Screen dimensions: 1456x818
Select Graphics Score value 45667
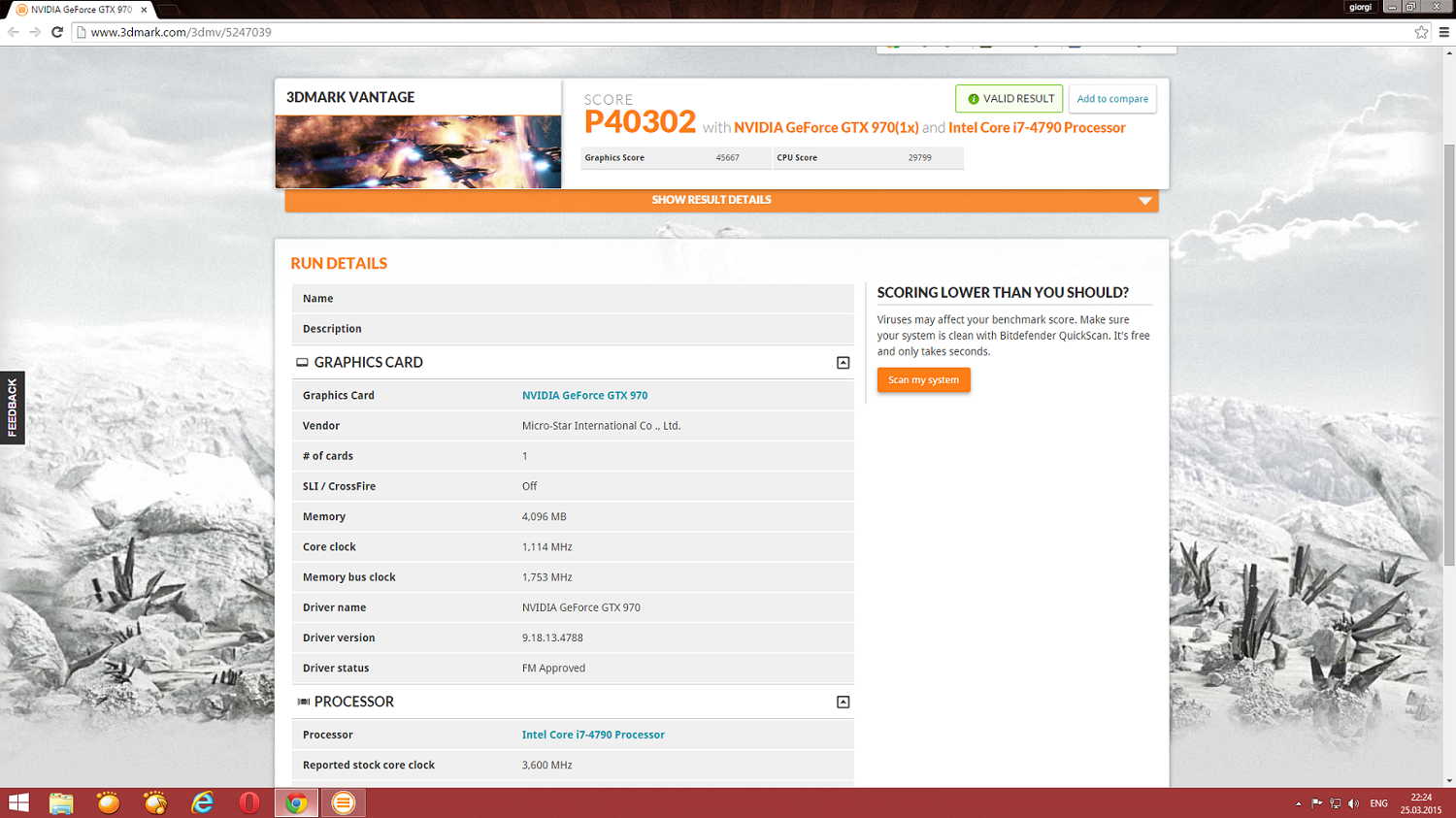click(727, 158)
